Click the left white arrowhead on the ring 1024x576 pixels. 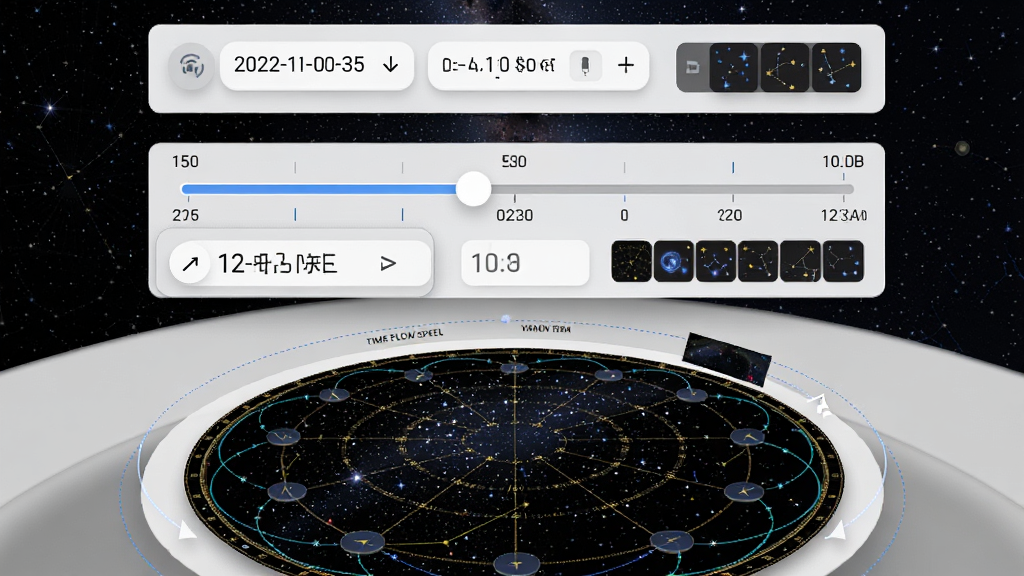click(x=187, y=530)
